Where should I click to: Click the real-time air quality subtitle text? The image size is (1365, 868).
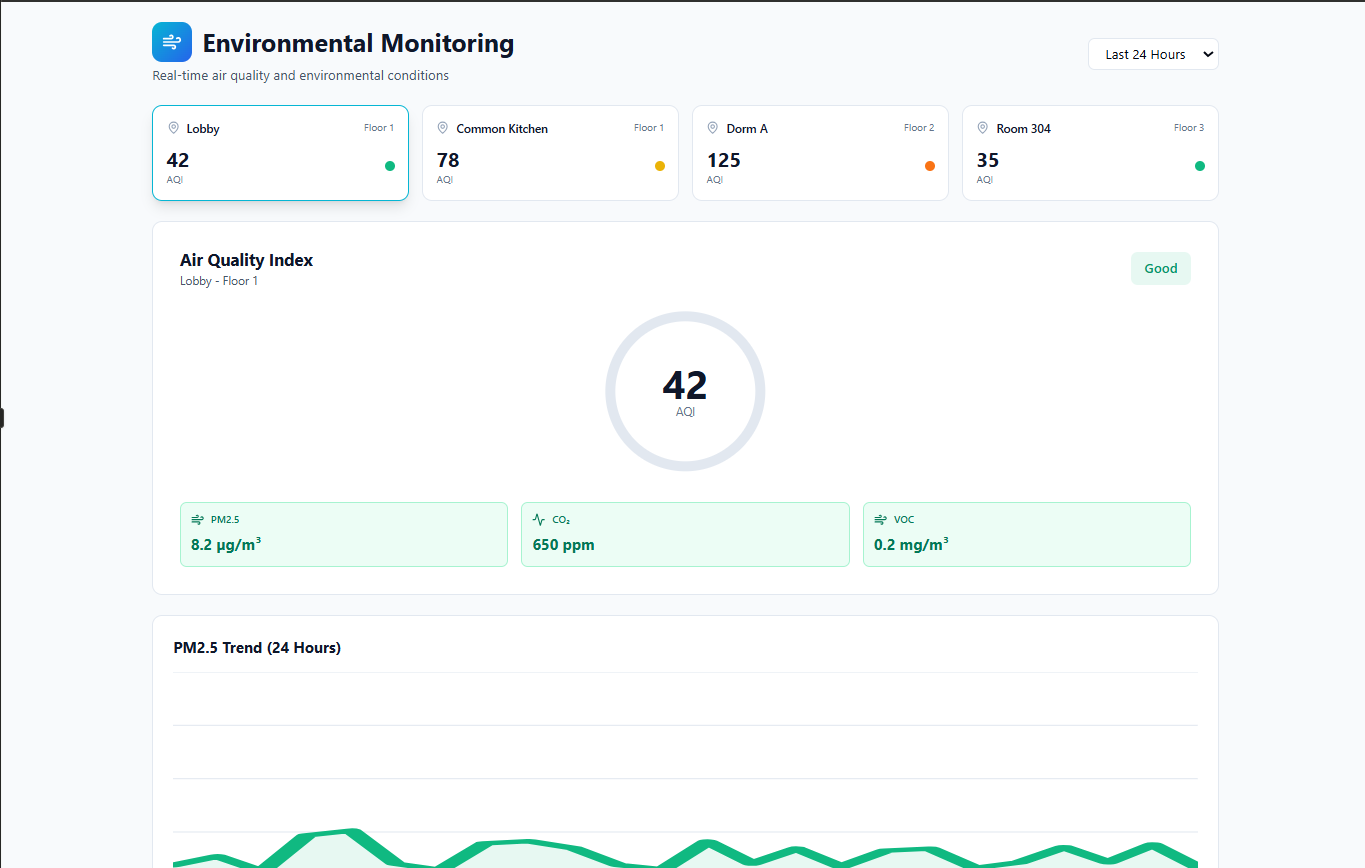tap(301, 76)
